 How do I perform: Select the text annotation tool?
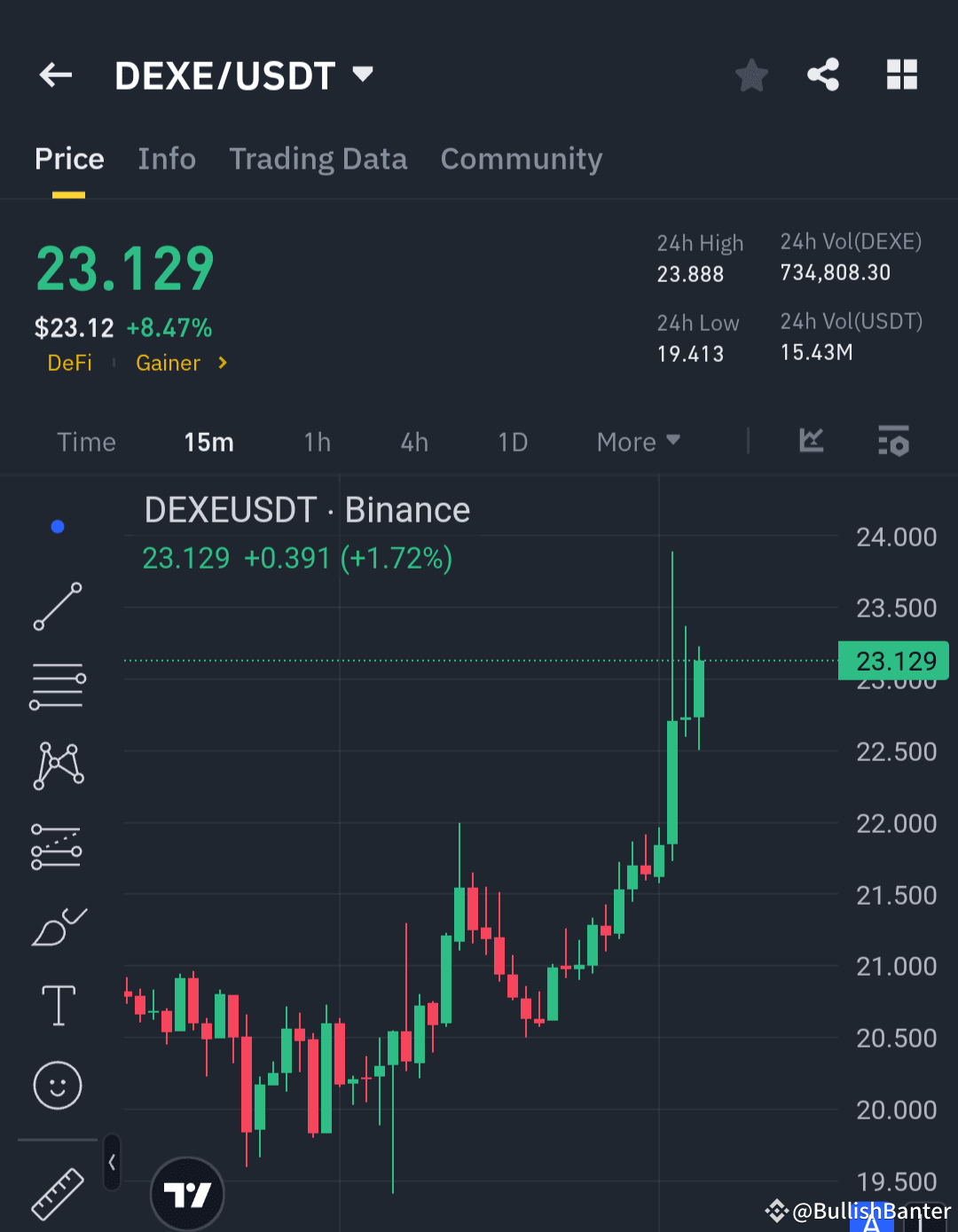57,1005
